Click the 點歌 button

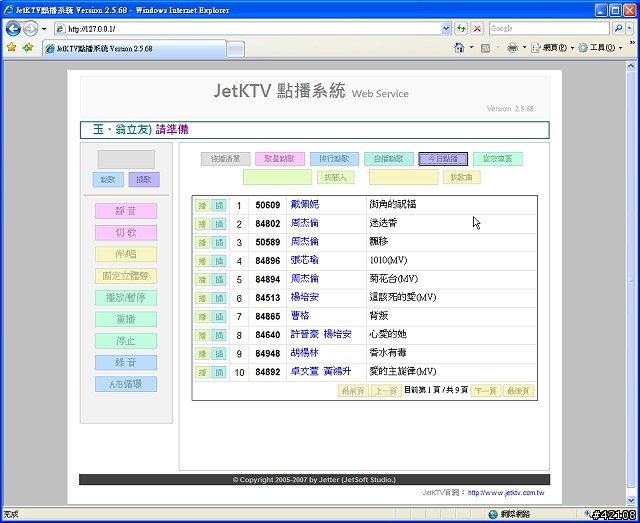click(108, 180)
